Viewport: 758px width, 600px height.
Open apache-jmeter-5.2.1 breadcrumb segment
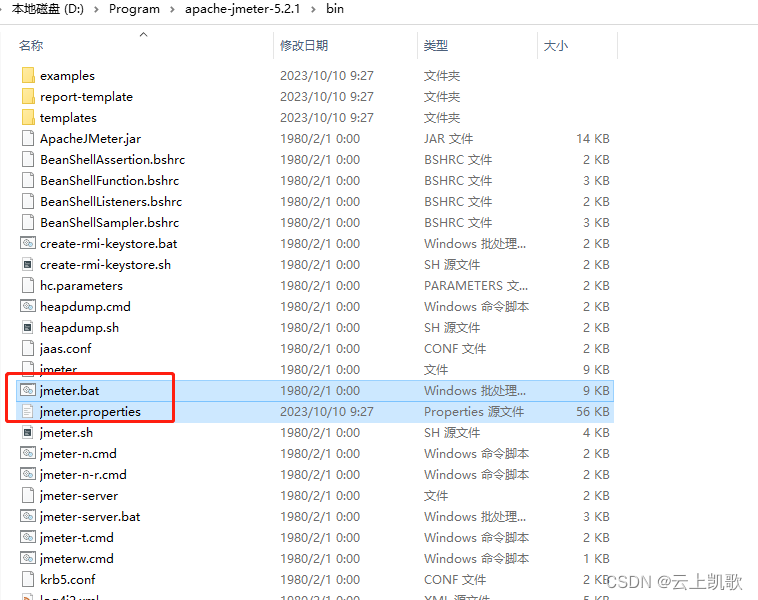tap(242, 9)
